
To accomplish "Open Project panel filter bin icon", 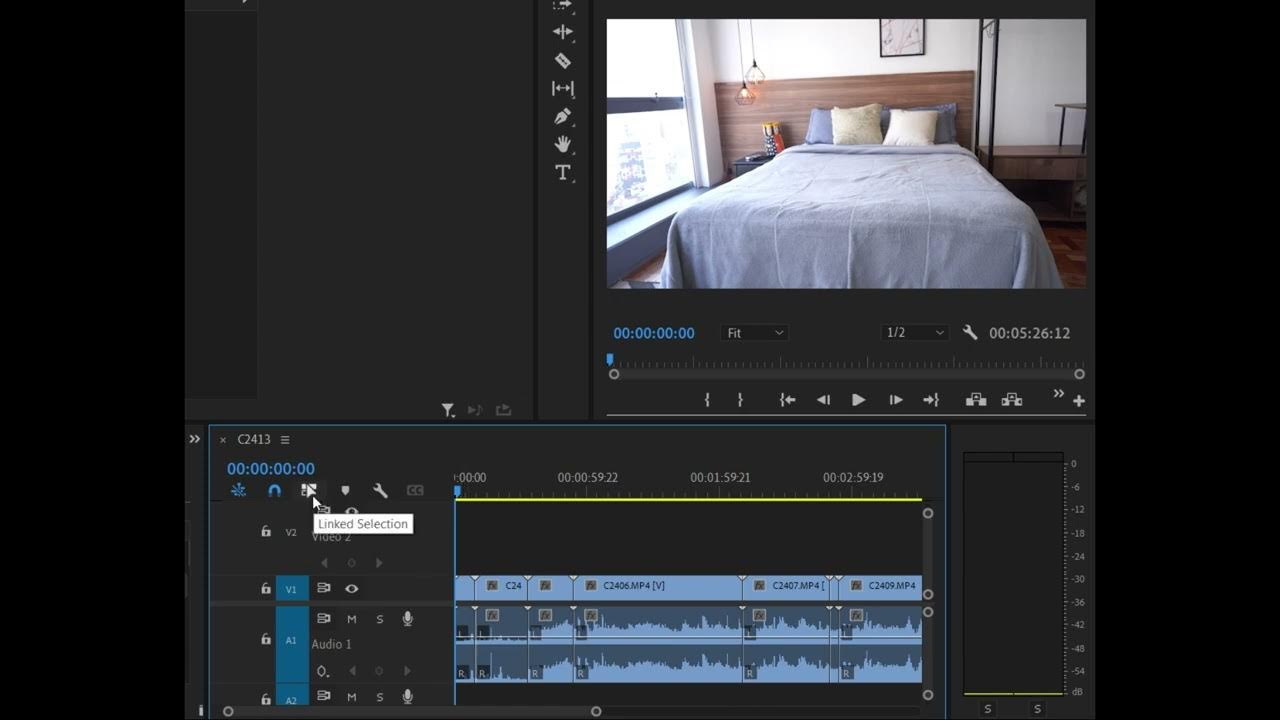I will [x=448, y=410].
